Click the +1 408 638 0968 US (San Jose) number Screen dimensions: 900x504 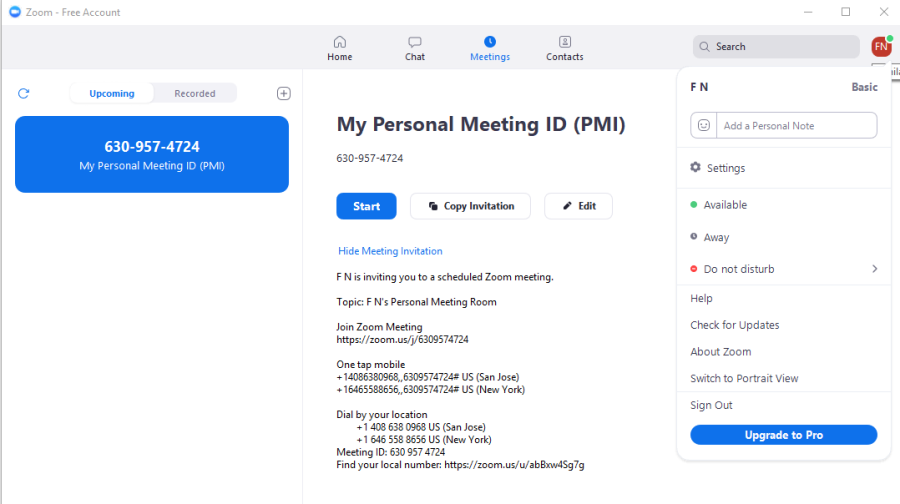(421, 427)
